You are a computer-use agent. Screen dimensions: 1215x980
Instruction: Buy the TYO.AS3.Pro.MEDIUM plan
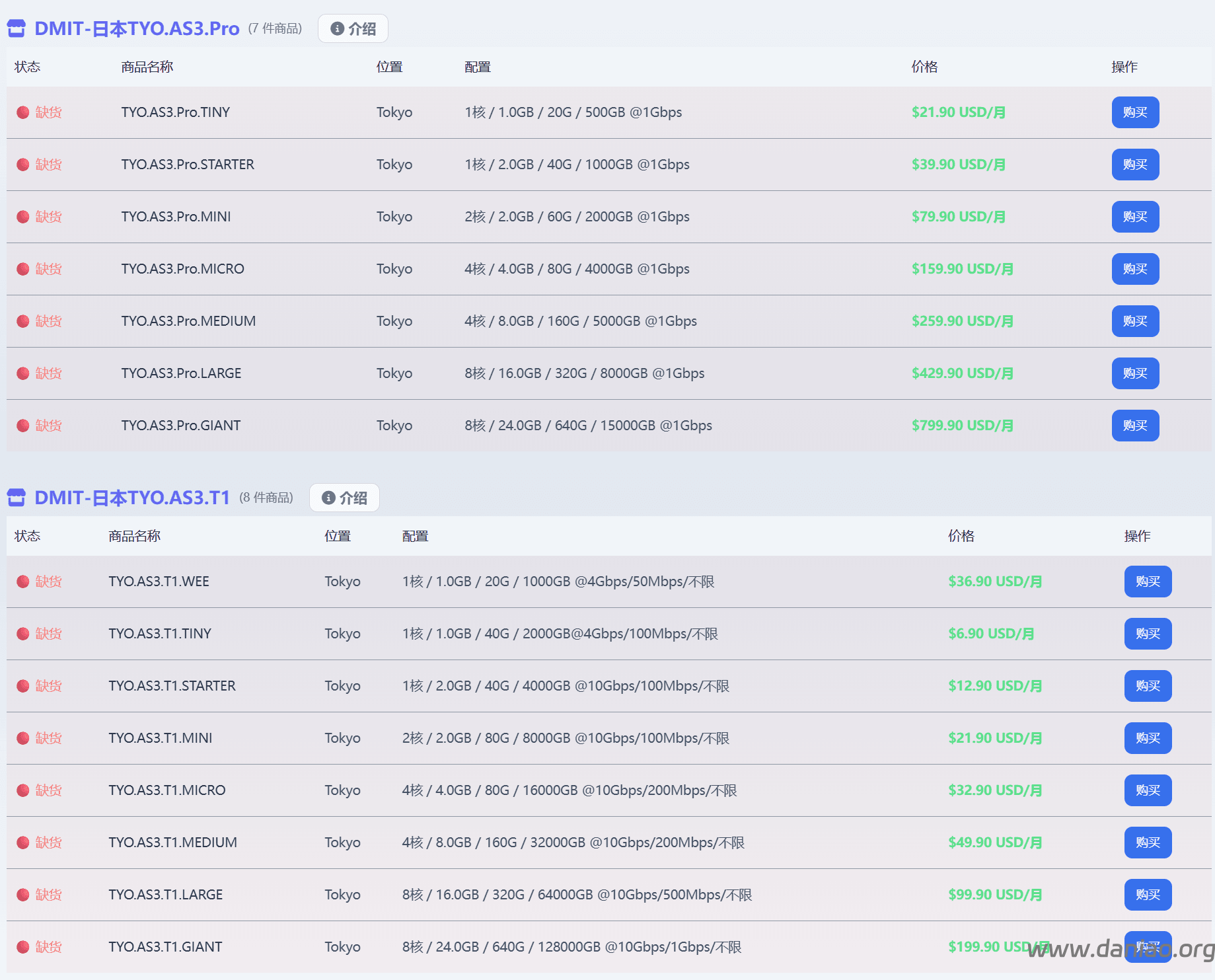(1135, 321)
